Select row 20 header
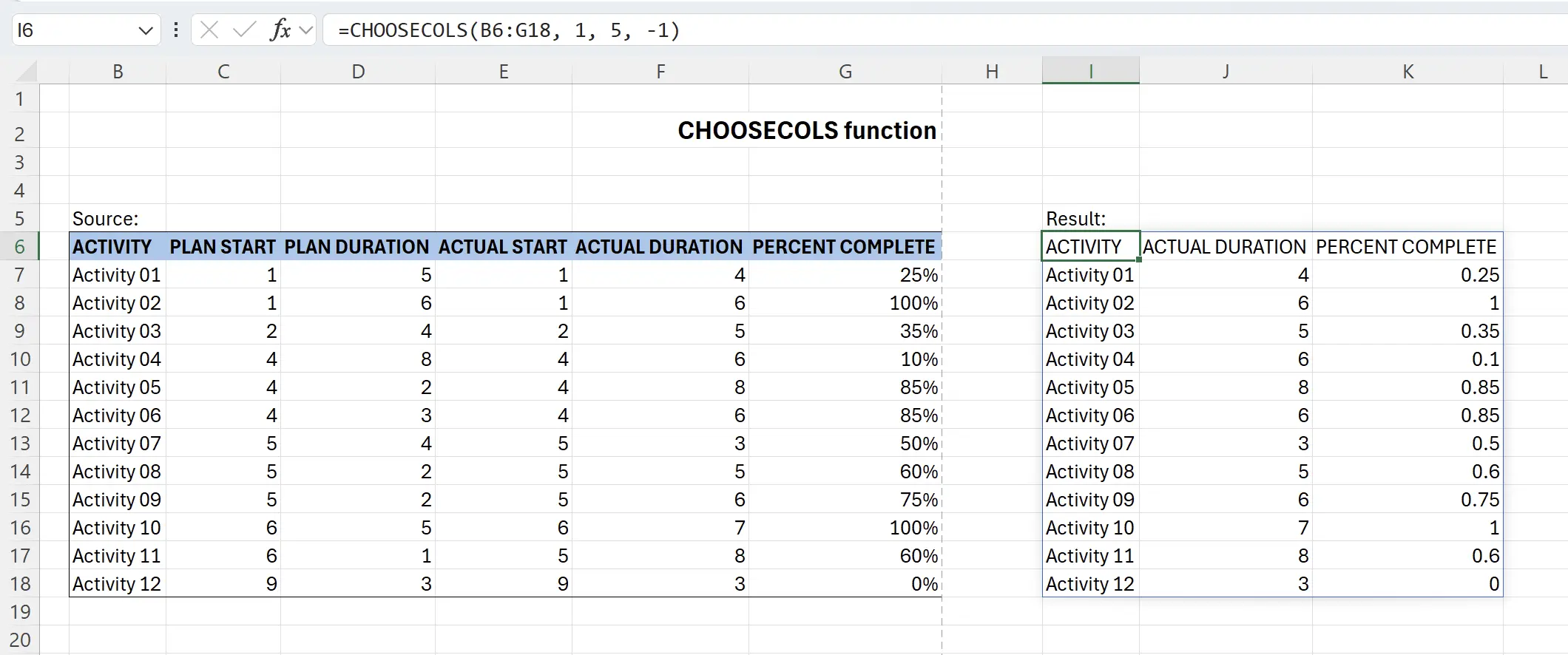Viewport: 1568px width, 655px height. (x=20, y=640)
